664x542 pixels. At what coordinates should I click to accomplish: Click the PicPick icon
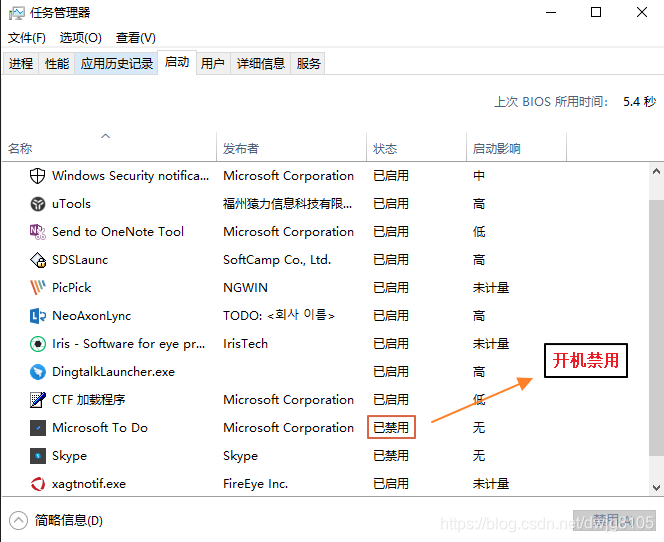pos(37,288)
